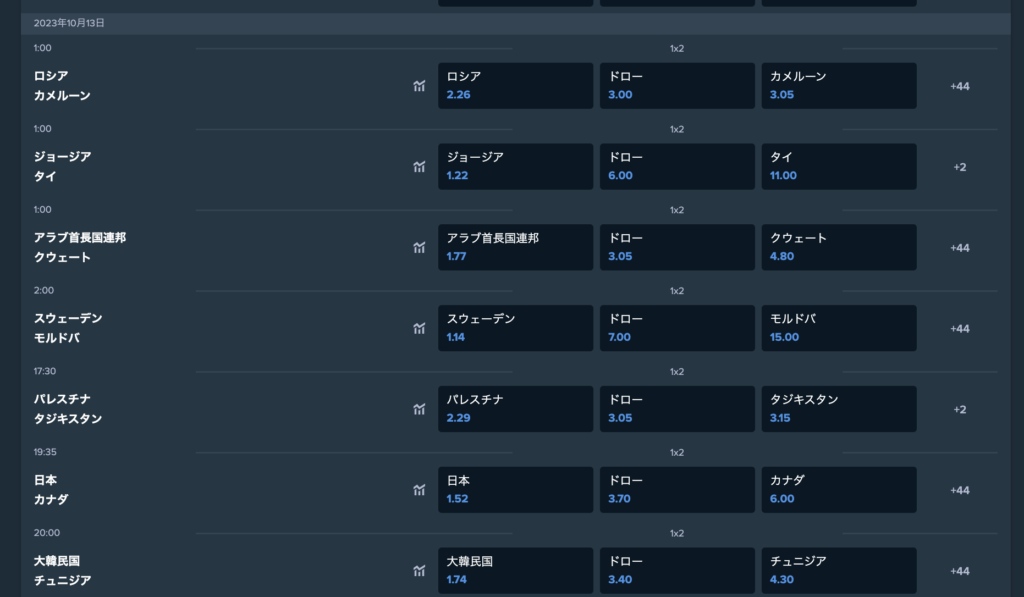This screenshot has height=597, width=1024.
Task: Bet on モルドバ at 15.00
Action: (839, 328)
